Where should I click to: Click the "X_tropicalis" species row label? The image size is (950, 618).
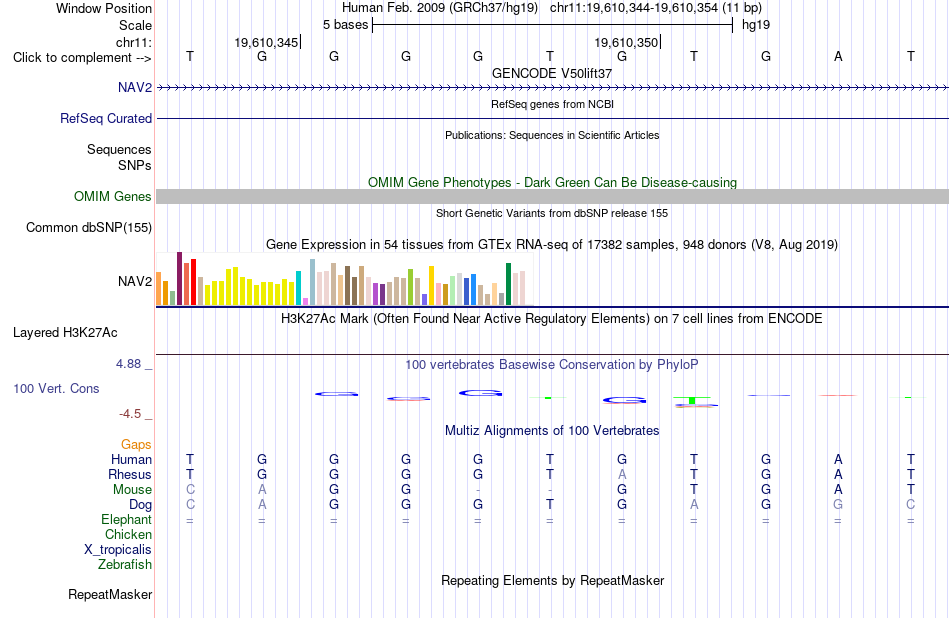(x=118, y=550)
